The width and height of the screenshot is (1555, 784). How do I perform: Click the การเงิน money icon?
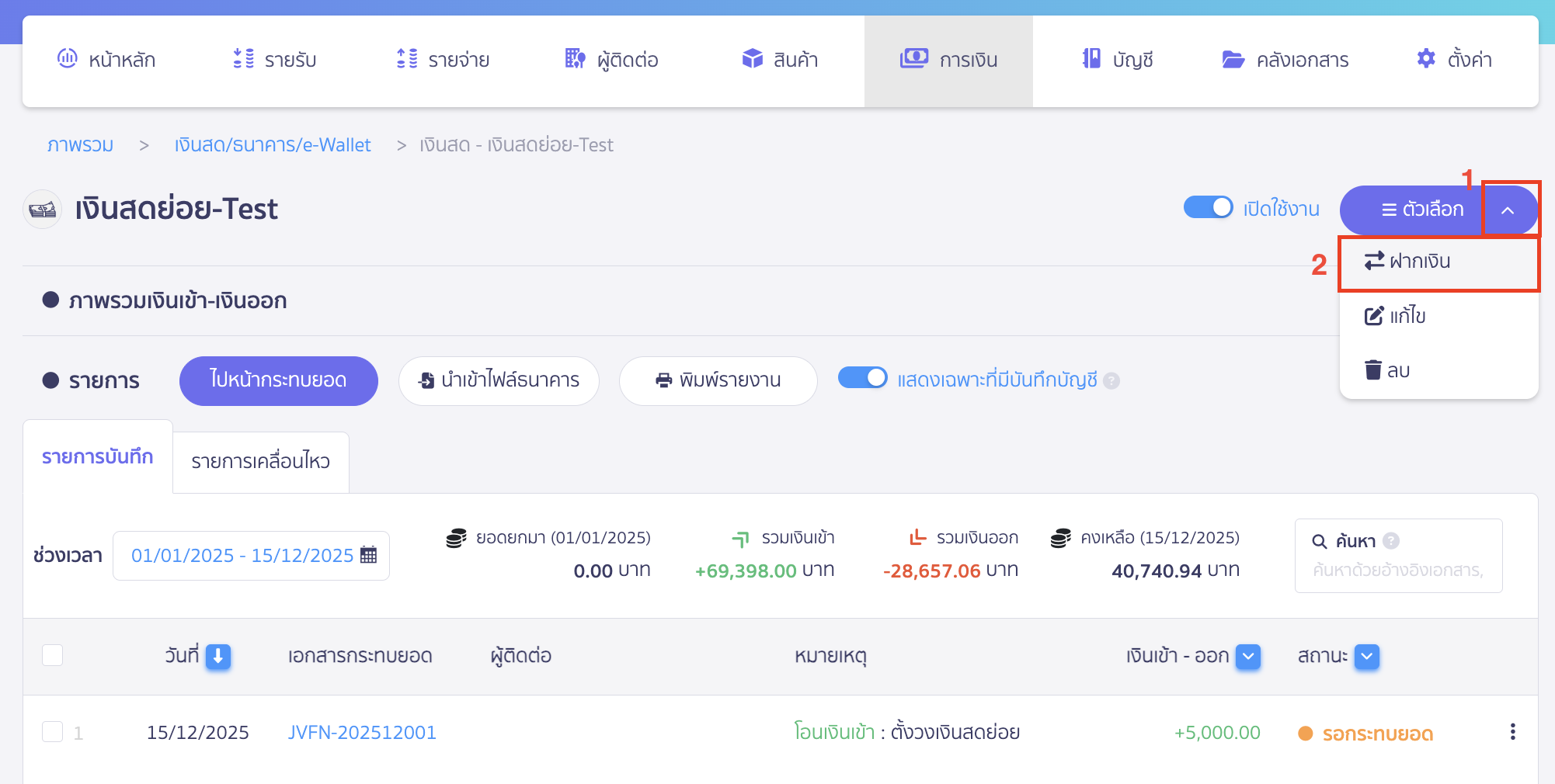point(914,57)
